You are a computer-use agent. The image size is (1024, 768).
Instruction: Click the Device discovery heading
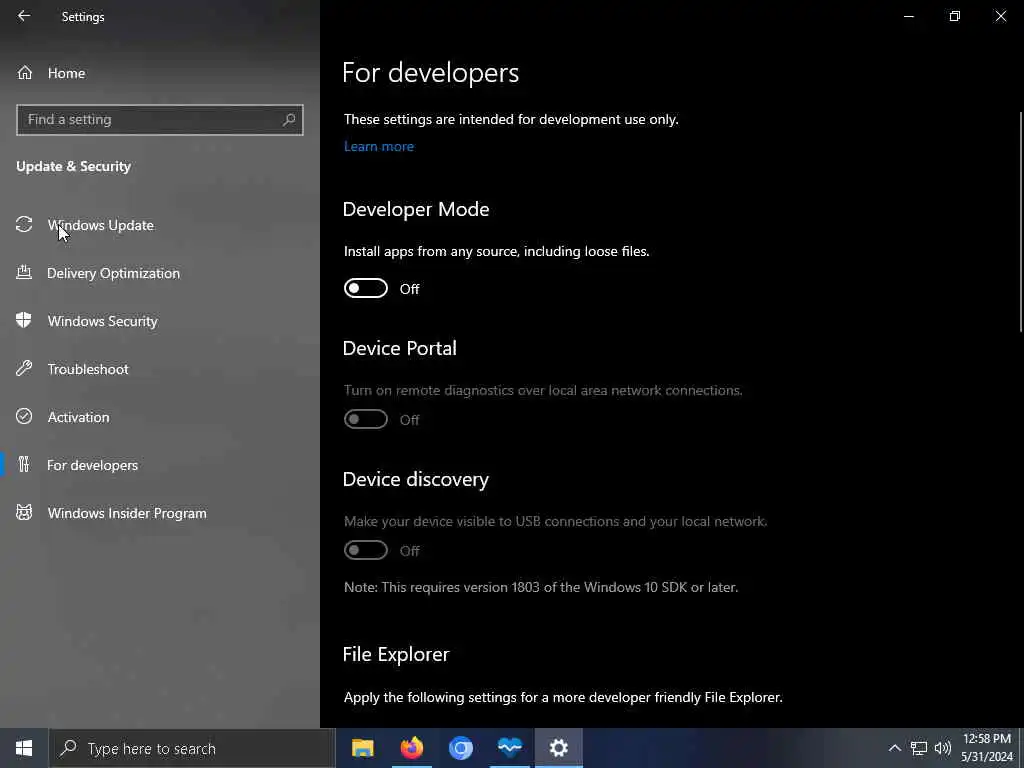coord(415,479)
